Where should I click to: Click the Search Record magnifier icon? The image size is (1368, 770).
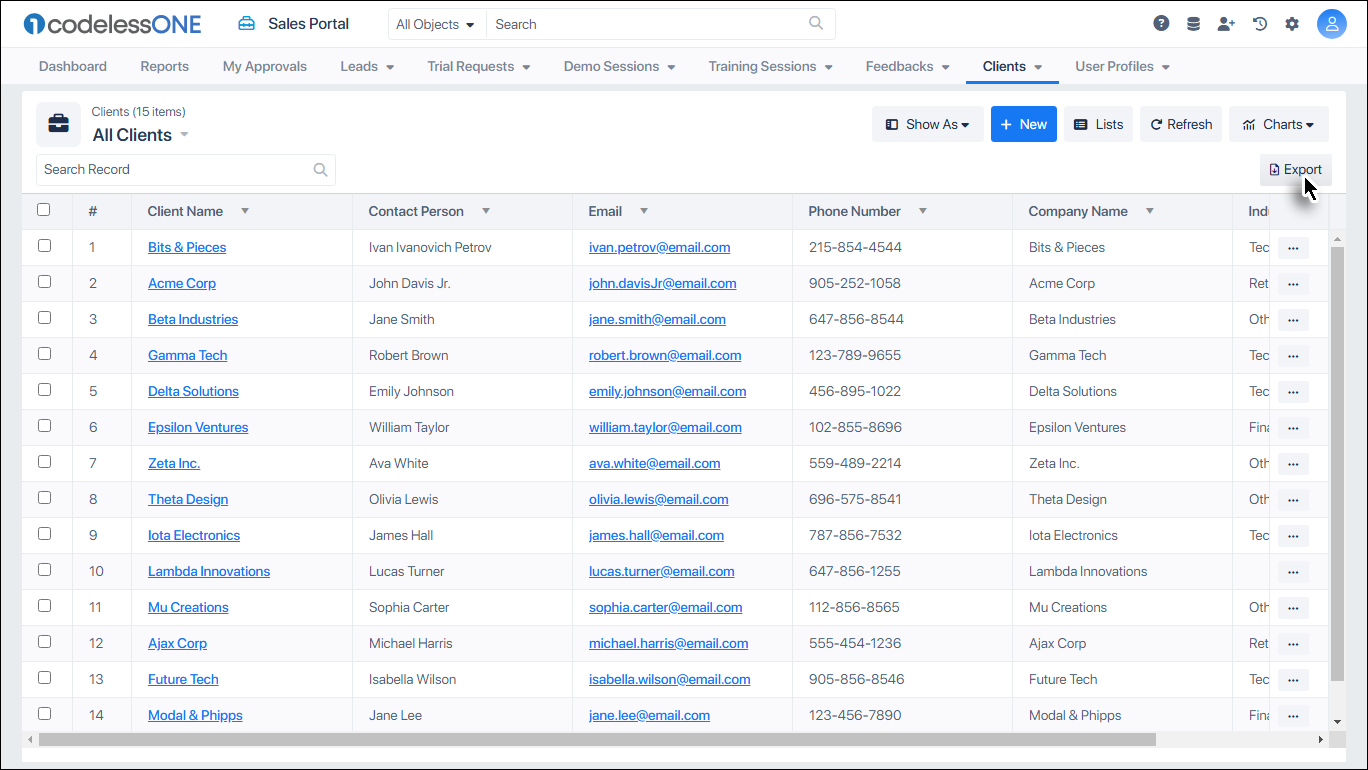[x=320, y=170]
